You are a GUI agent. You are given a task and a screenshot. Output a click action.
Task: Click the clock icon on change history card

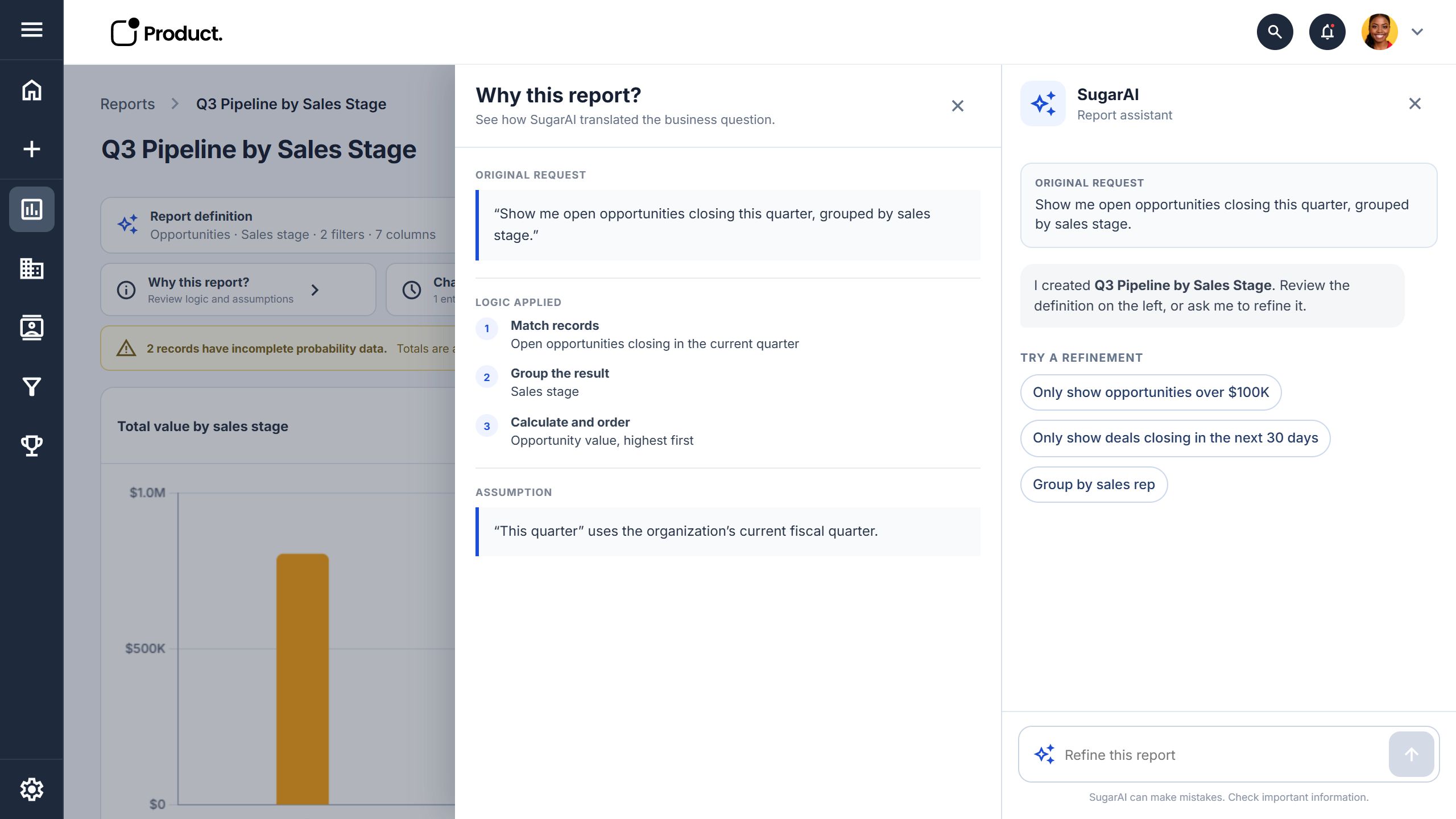[412, 290]
